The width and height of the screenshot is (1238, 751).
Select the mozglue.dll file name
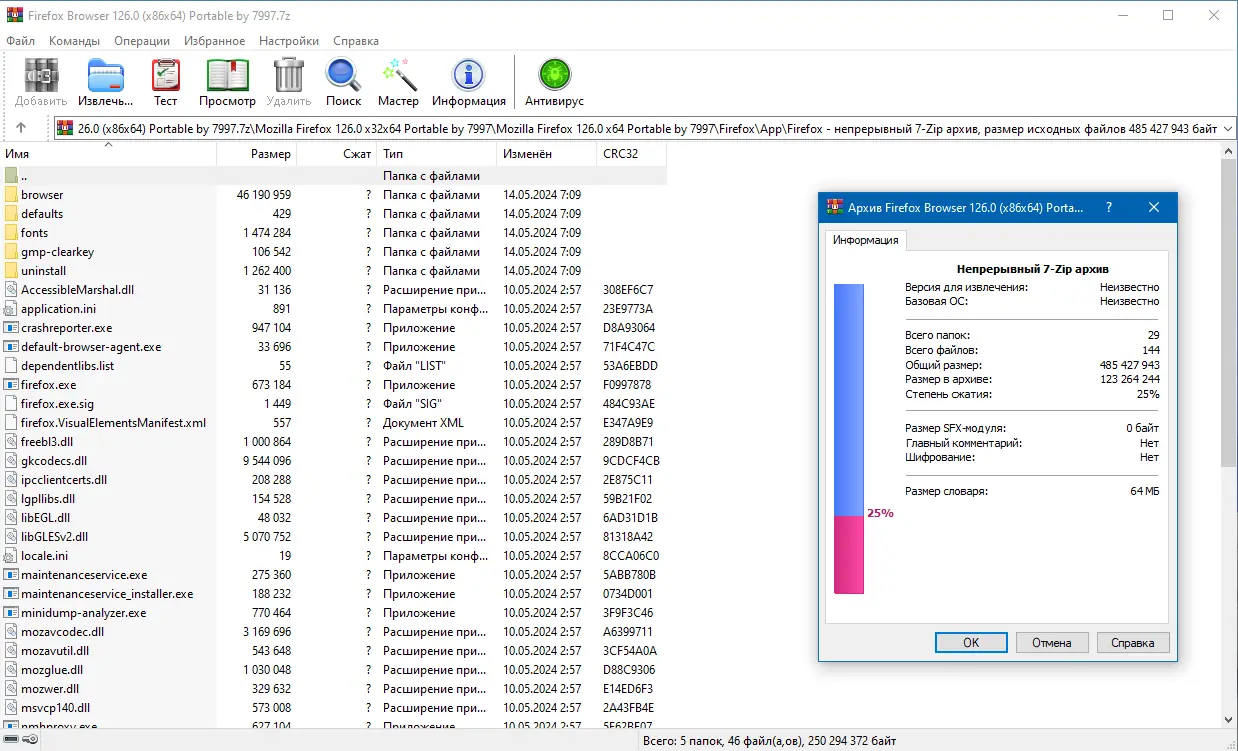(x=52, y=670)
